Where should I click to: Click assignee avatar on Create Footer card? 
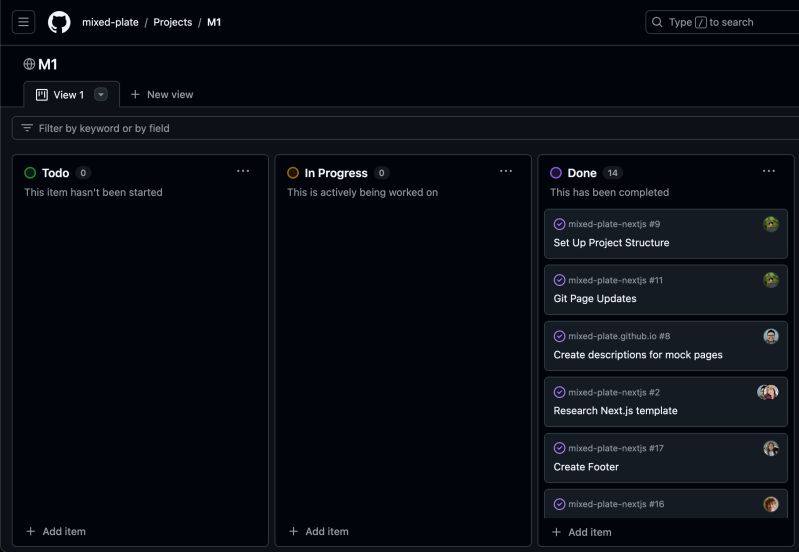pos(771,448)
